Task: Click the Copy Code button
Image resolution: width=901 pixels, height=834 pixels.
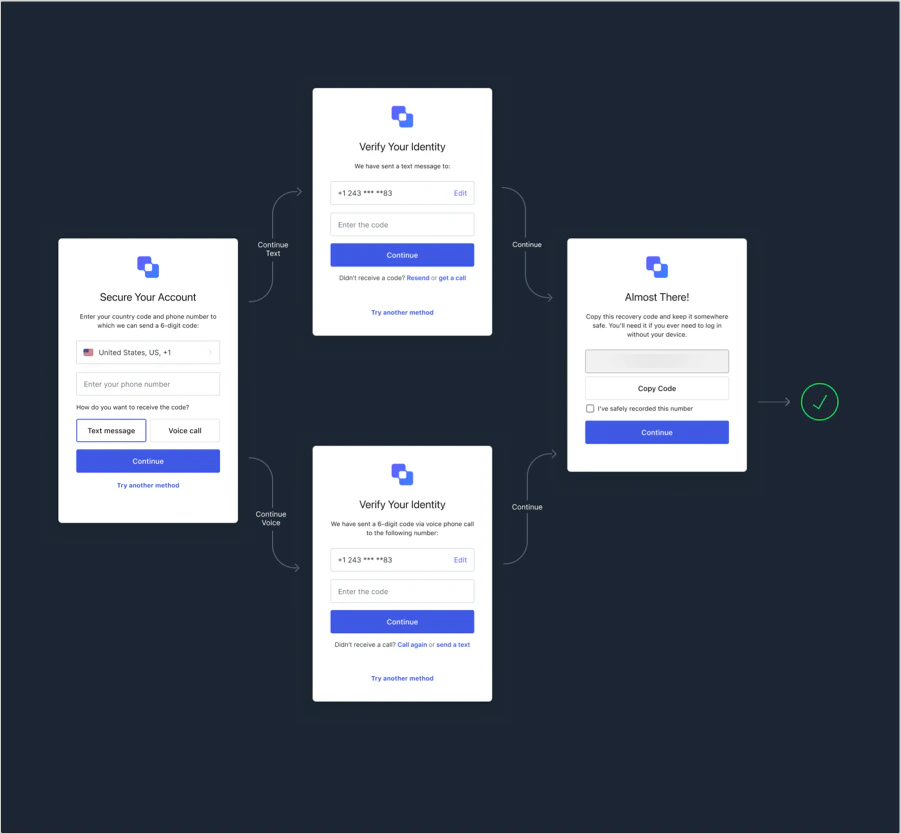Action: click(x=657, y=389)
